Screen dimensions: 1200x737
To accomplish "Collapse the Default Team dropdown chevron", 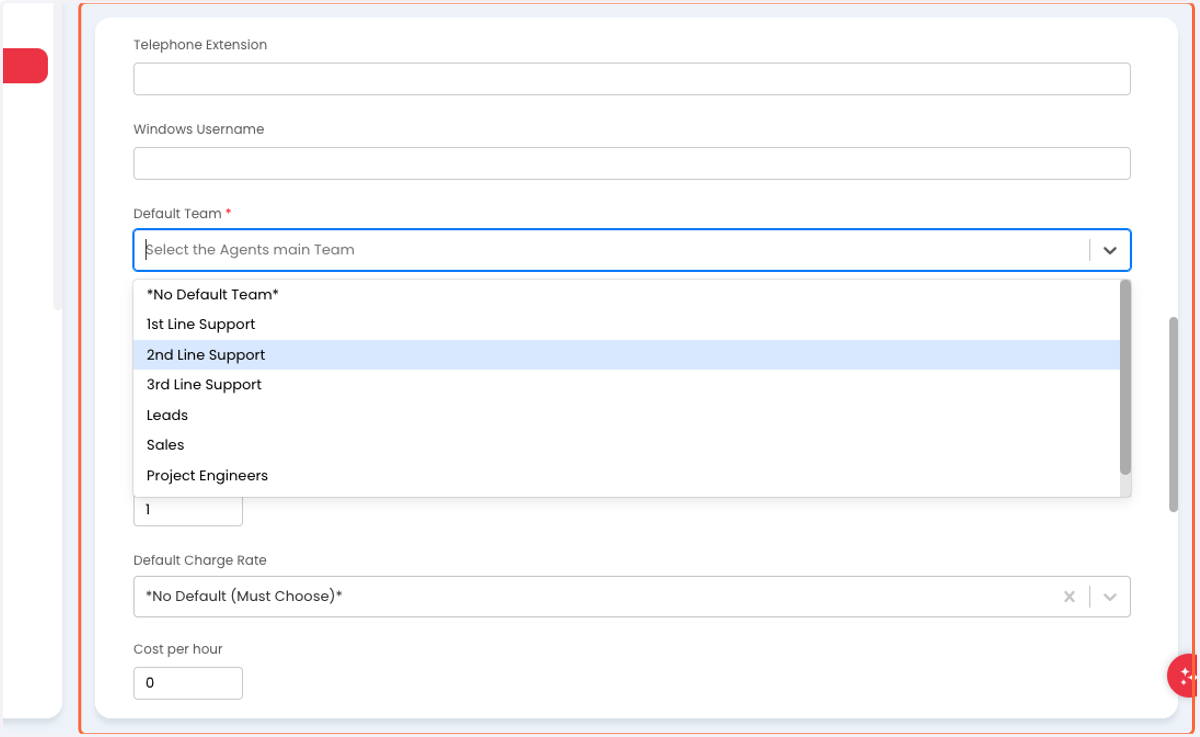I will click(x=1110, y=250).
